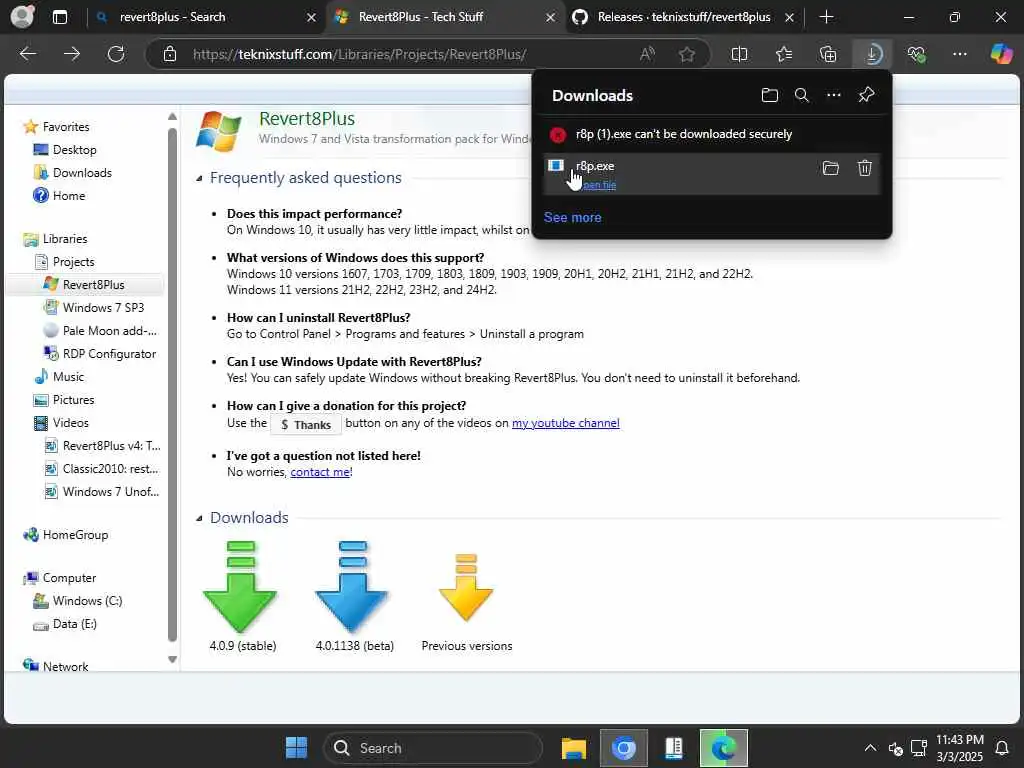Select Data (E:) drive

pyautogui.click(x=74, y=624)
